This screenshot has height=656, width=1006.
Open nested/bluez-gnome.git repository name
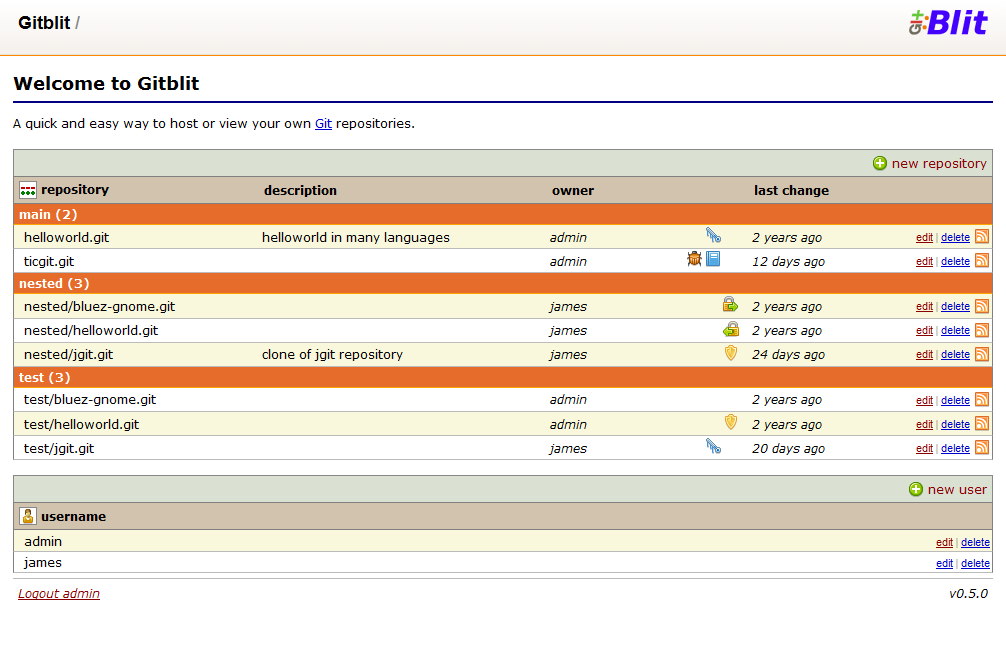[x=99, y=307]
